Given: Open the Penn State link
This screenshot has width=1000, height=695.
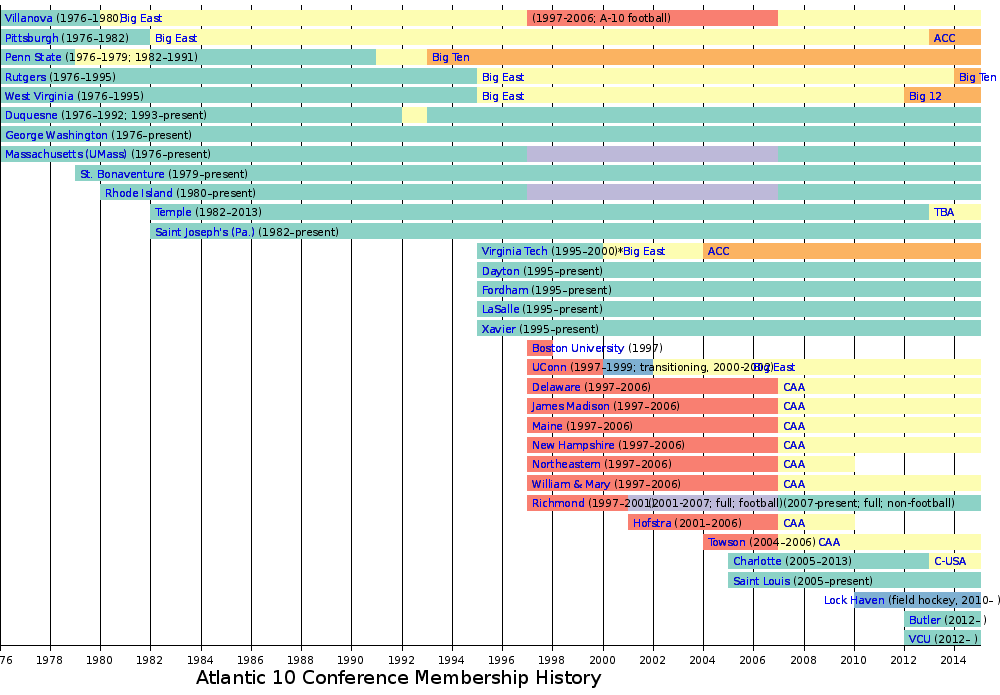Looking at the screenshot, I should tap(33, 57).
